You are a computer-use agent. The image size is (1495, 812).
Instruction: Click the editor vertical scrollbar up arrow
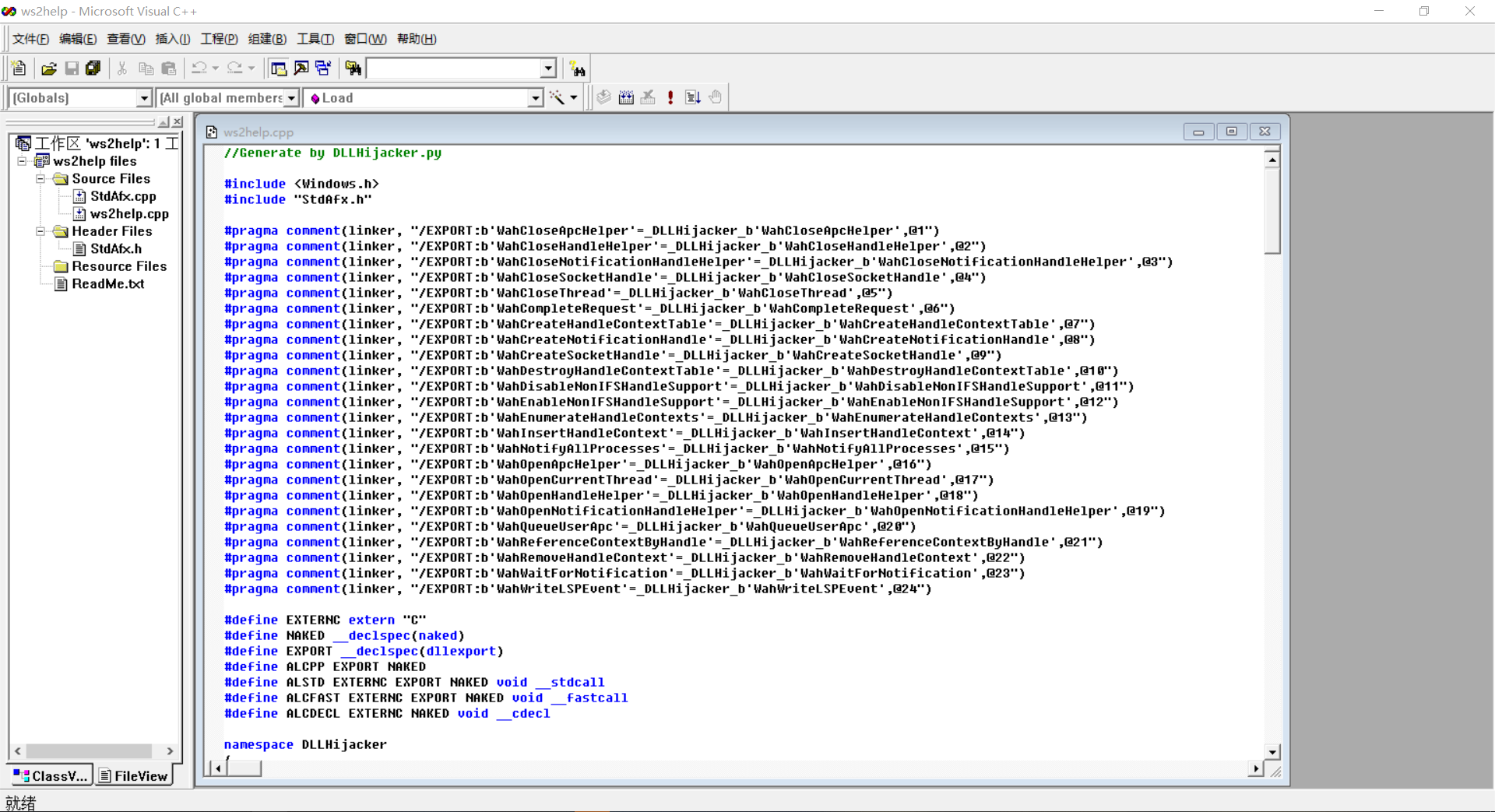pyautogui.click(x=1272, y=160)
